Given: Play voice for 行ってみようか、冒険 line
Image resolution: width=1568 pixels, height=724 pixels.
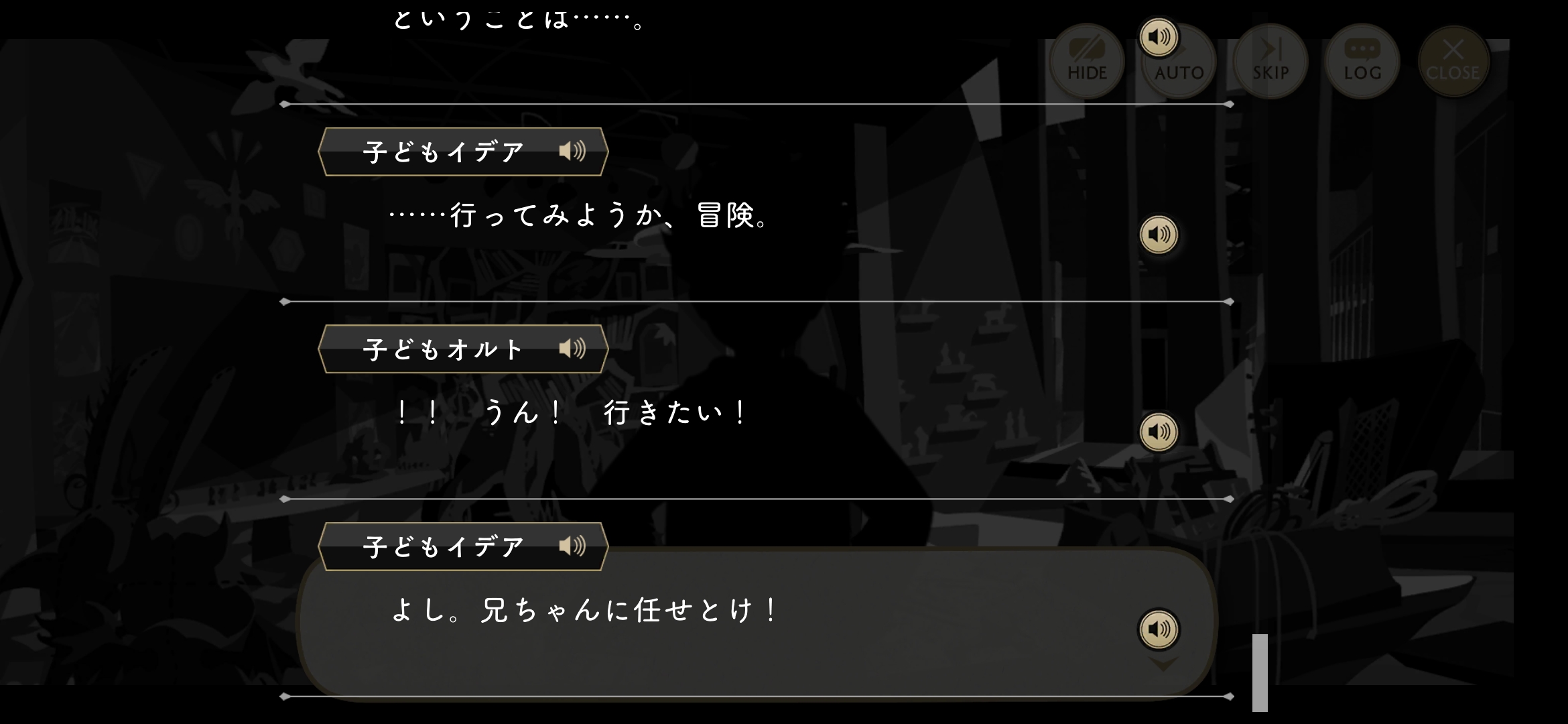Looking at the screenshot, I should (x=1159, y=235).
